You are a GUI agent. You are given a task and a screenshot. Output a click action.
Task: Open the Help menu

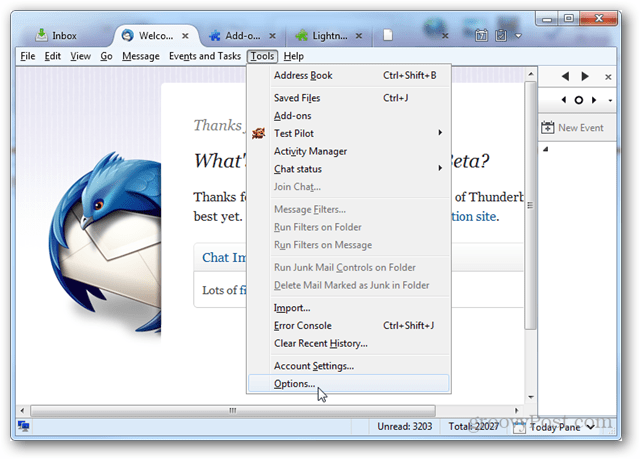293,56
